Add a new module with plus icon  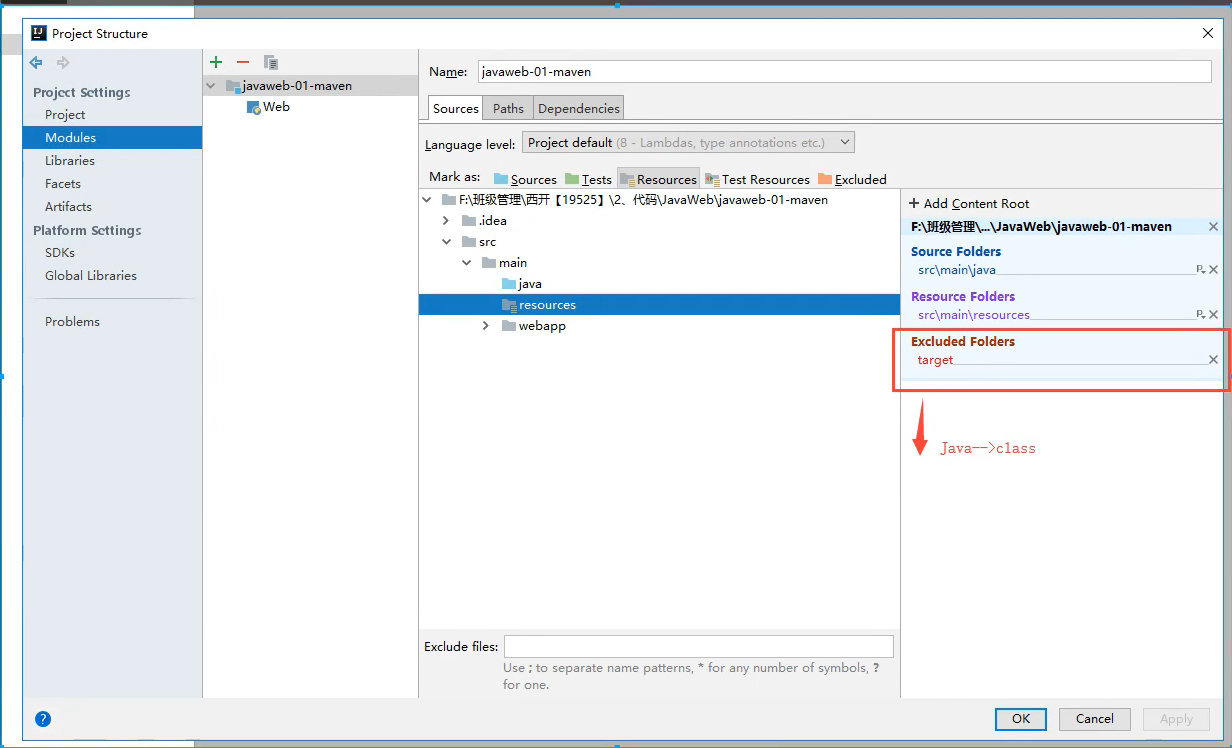click(x=216, y=62)
